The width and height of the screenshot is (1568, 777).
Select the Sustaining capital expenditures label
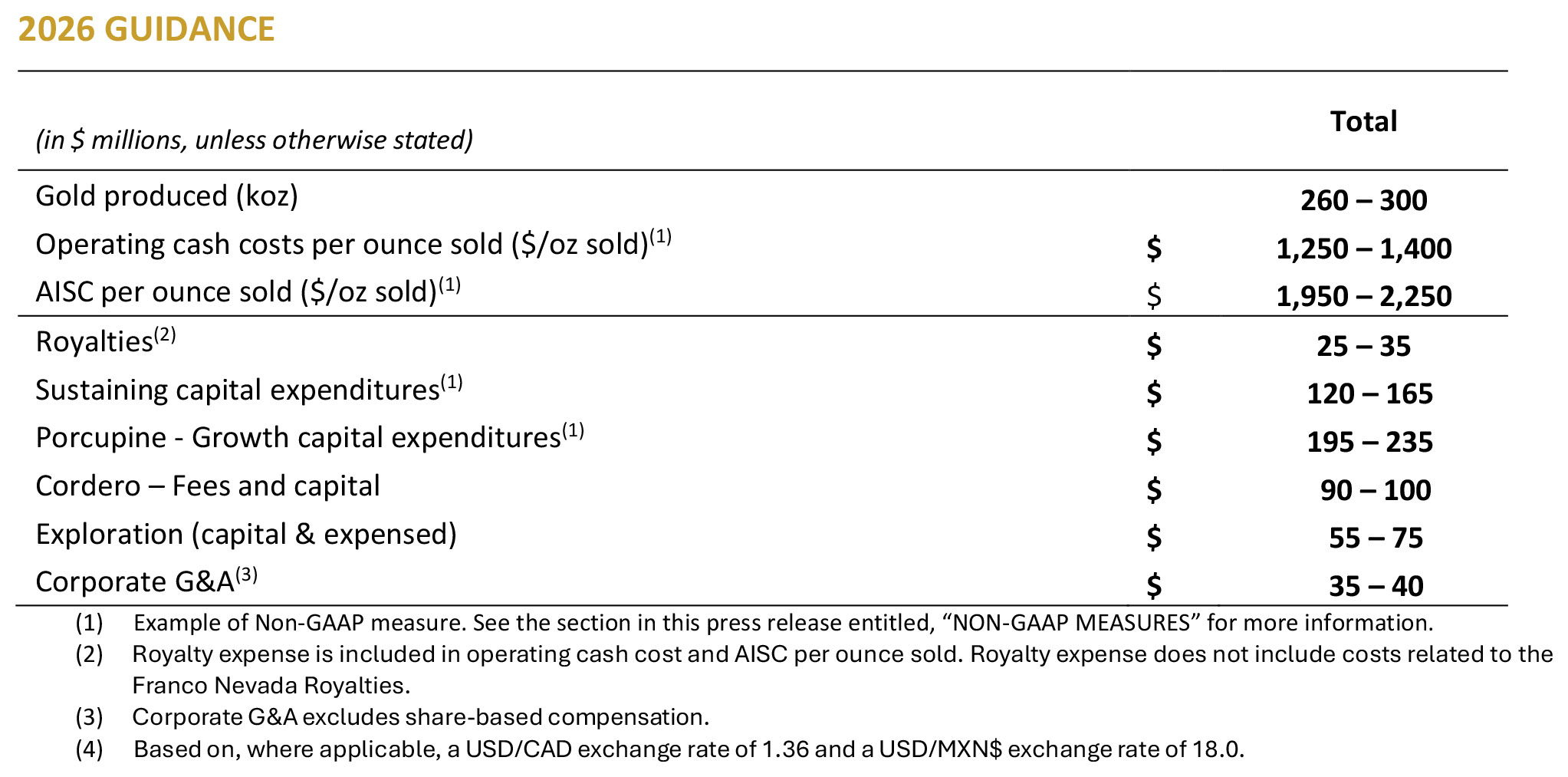(237, 390)
